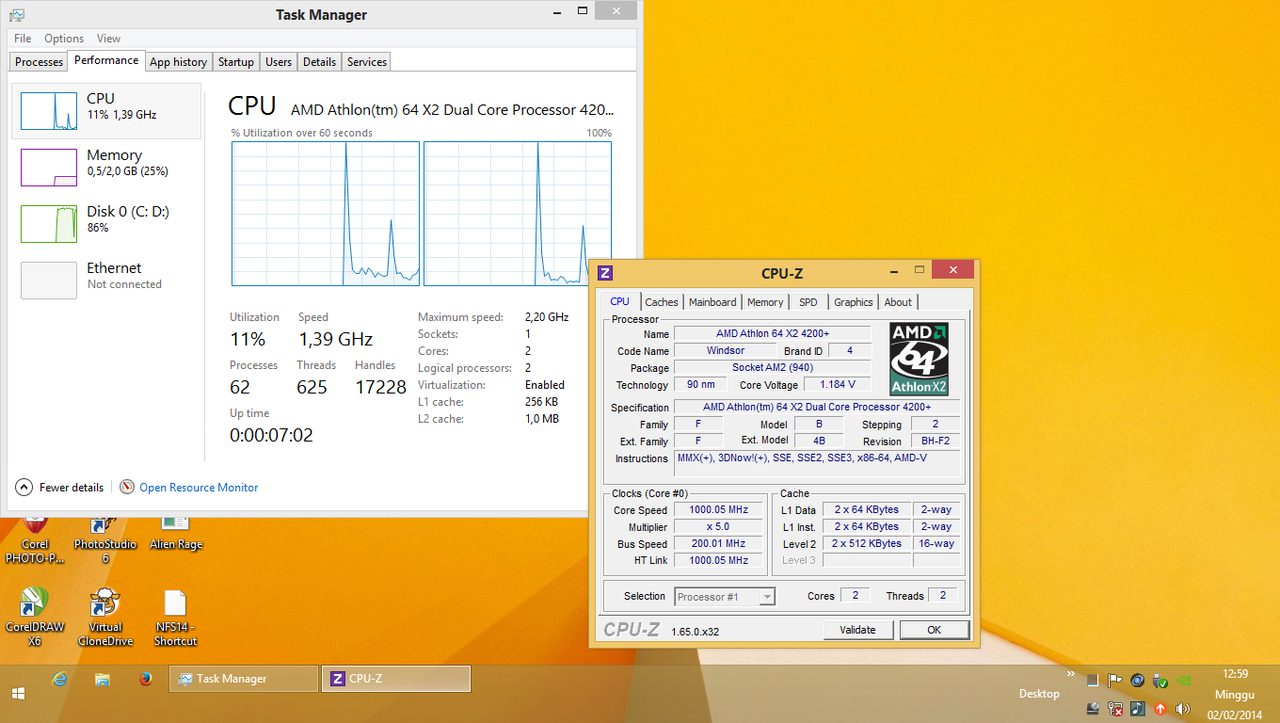Open the volume speaker tray icon
This screenshot has height=723, width=1280.
click(1183, 709)
